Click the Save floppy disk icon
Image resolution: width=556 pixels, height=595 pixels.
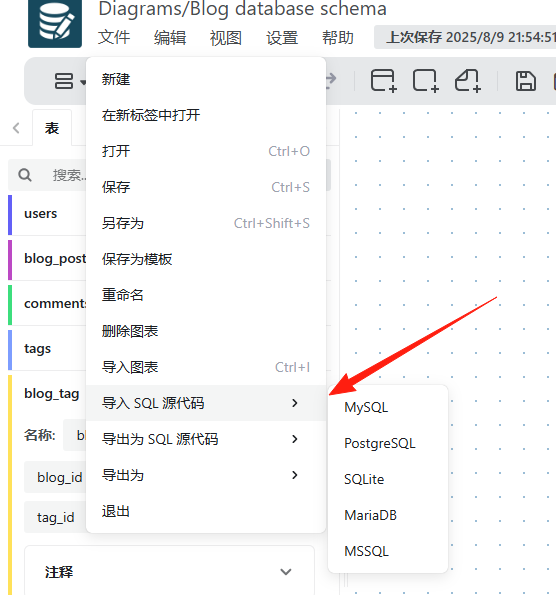[526, 81]
